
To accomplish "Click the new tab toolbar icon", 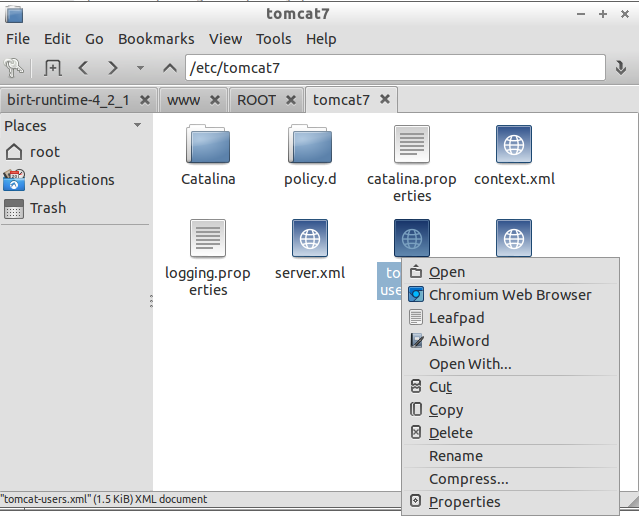I will (x=53, y=68).
